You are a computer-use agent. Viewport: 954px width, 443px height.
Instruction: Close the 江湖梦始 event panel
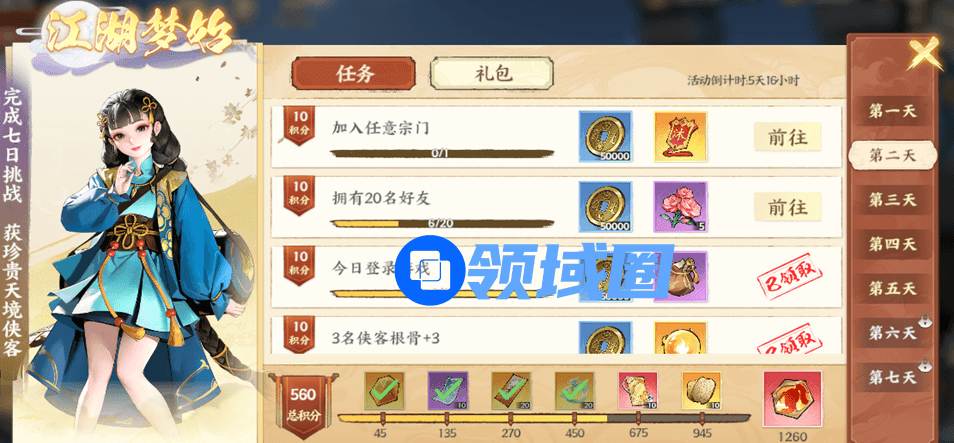tap(924, 53)
